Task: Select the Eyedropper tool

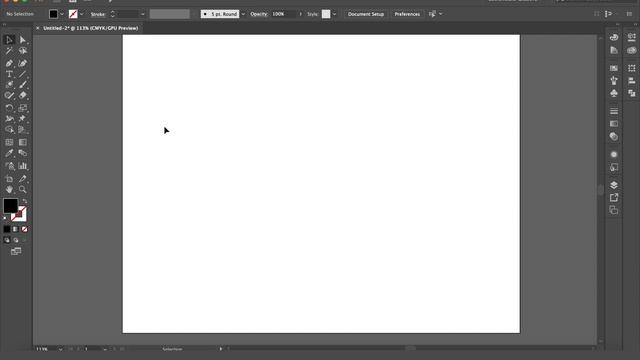Action: point(9,153)
